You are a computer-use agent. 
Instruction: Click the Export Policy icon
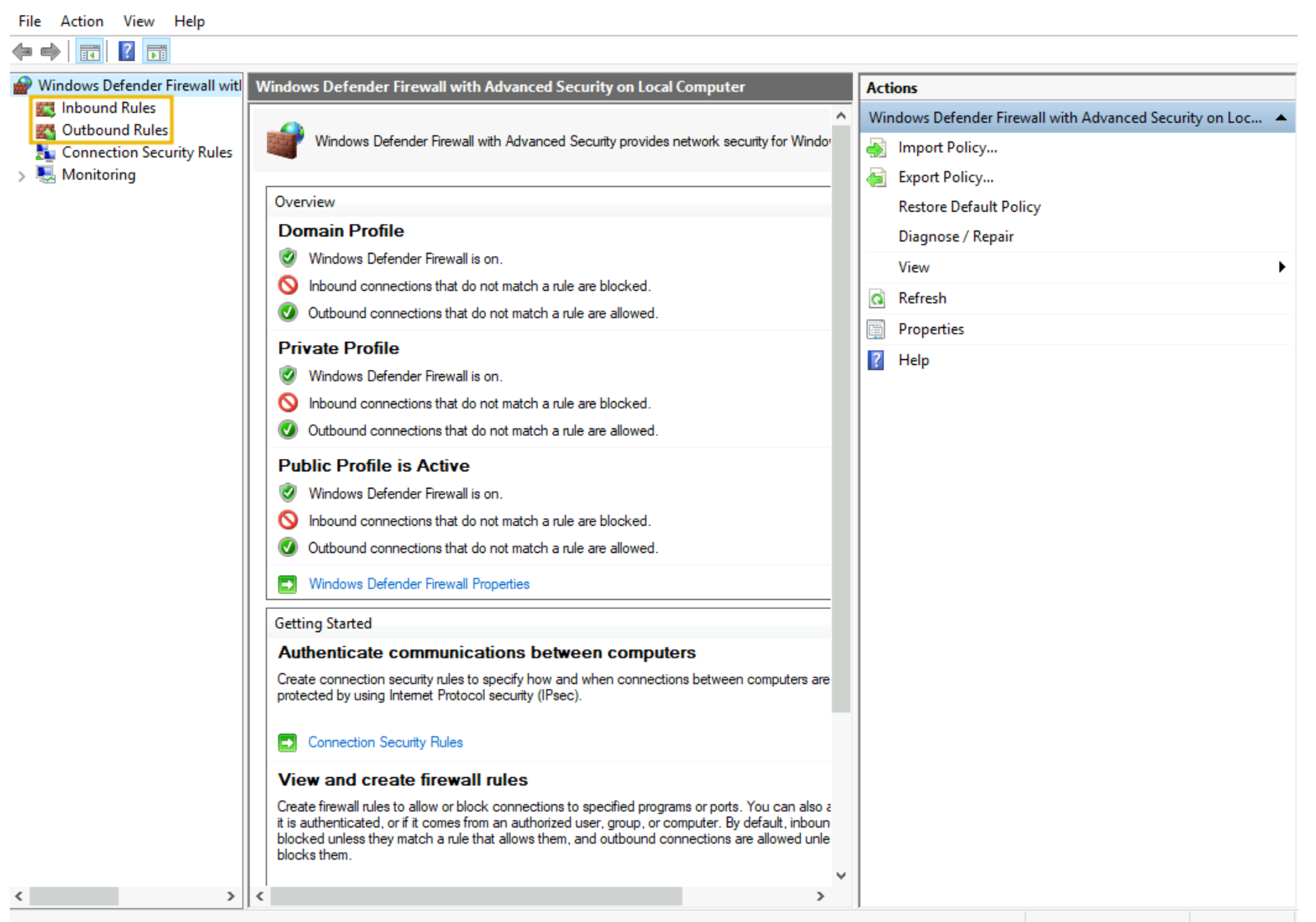876,178
